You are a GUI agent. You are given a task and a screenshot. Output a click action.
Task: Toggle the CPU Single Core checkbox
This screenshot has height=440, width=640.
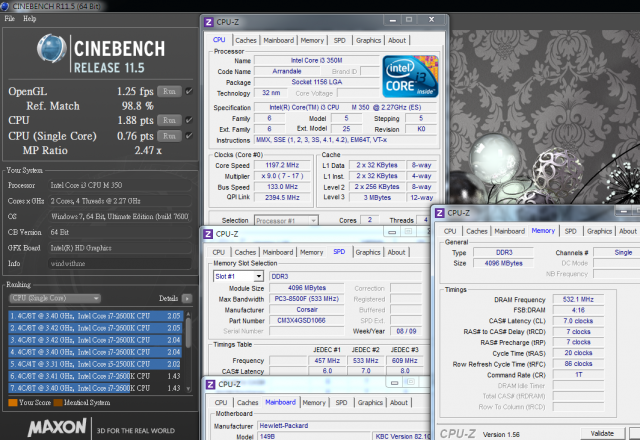189,136
